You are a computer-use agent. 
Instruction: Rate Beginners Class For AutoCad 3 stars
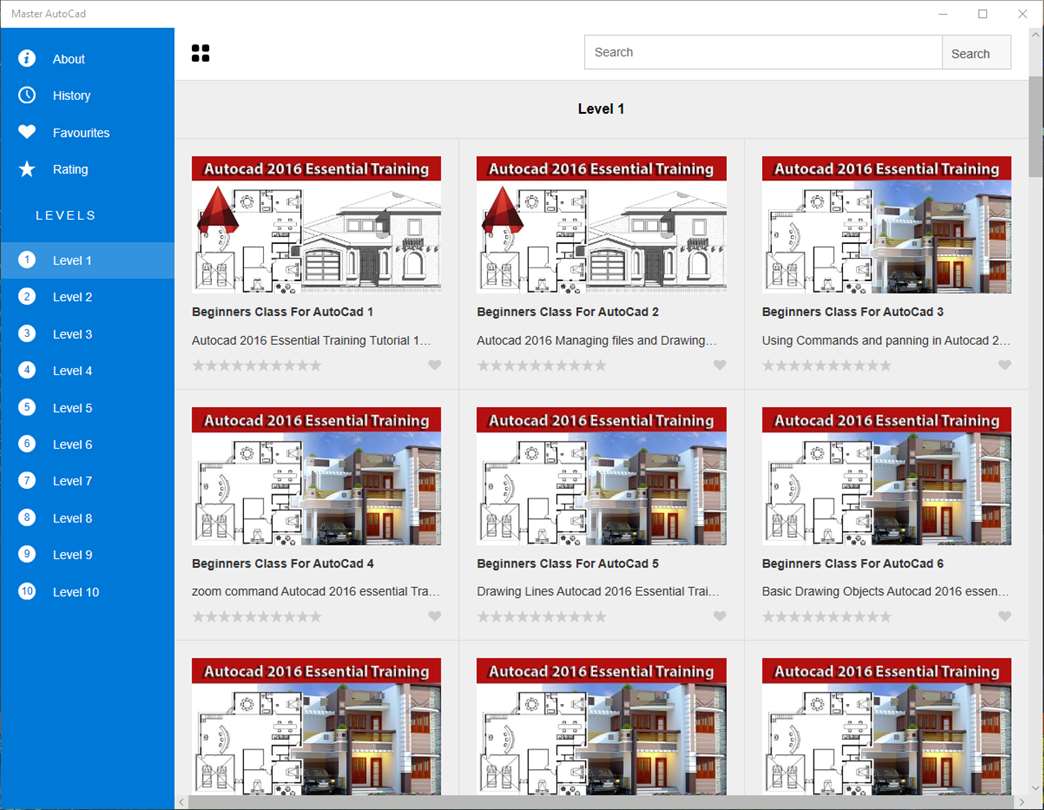coord(827,365)
